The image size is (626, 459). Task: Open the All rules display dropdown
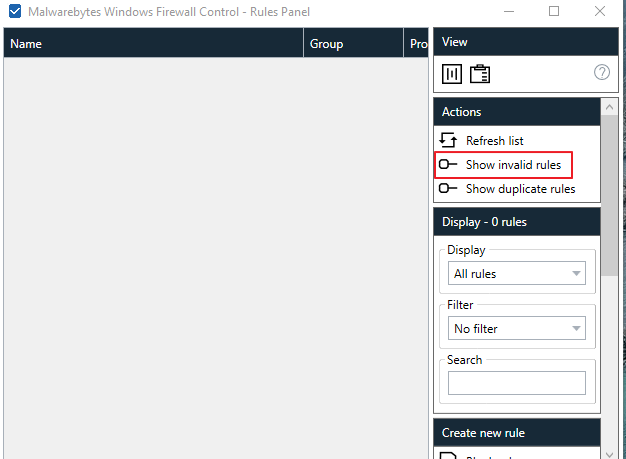517,273
